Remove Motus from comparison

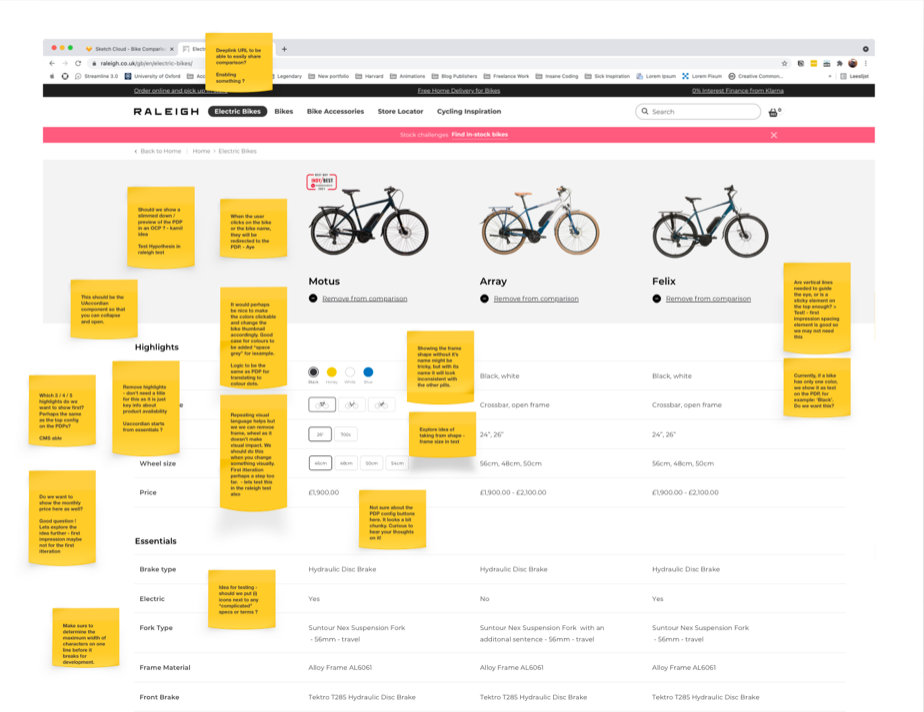pos(365,299)
